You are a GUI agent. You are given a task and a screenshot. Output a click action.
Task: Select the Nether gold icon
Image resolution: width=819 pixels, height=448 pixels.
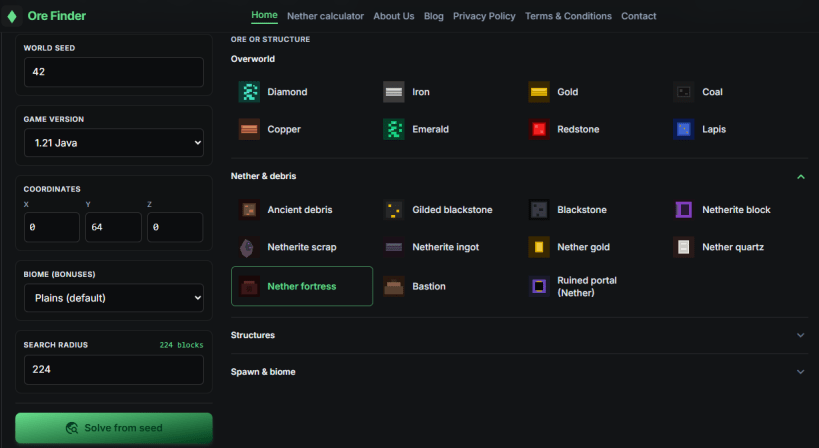pyautogui.click(x=539, y=247)
